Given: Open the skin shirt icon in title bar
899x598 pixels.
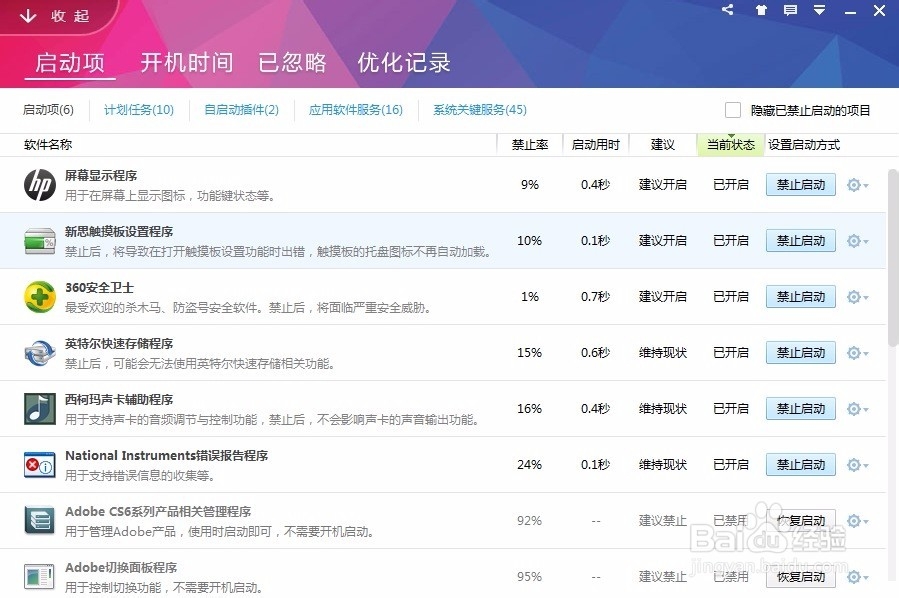Looking at the screenshot, I should [761, 10].
